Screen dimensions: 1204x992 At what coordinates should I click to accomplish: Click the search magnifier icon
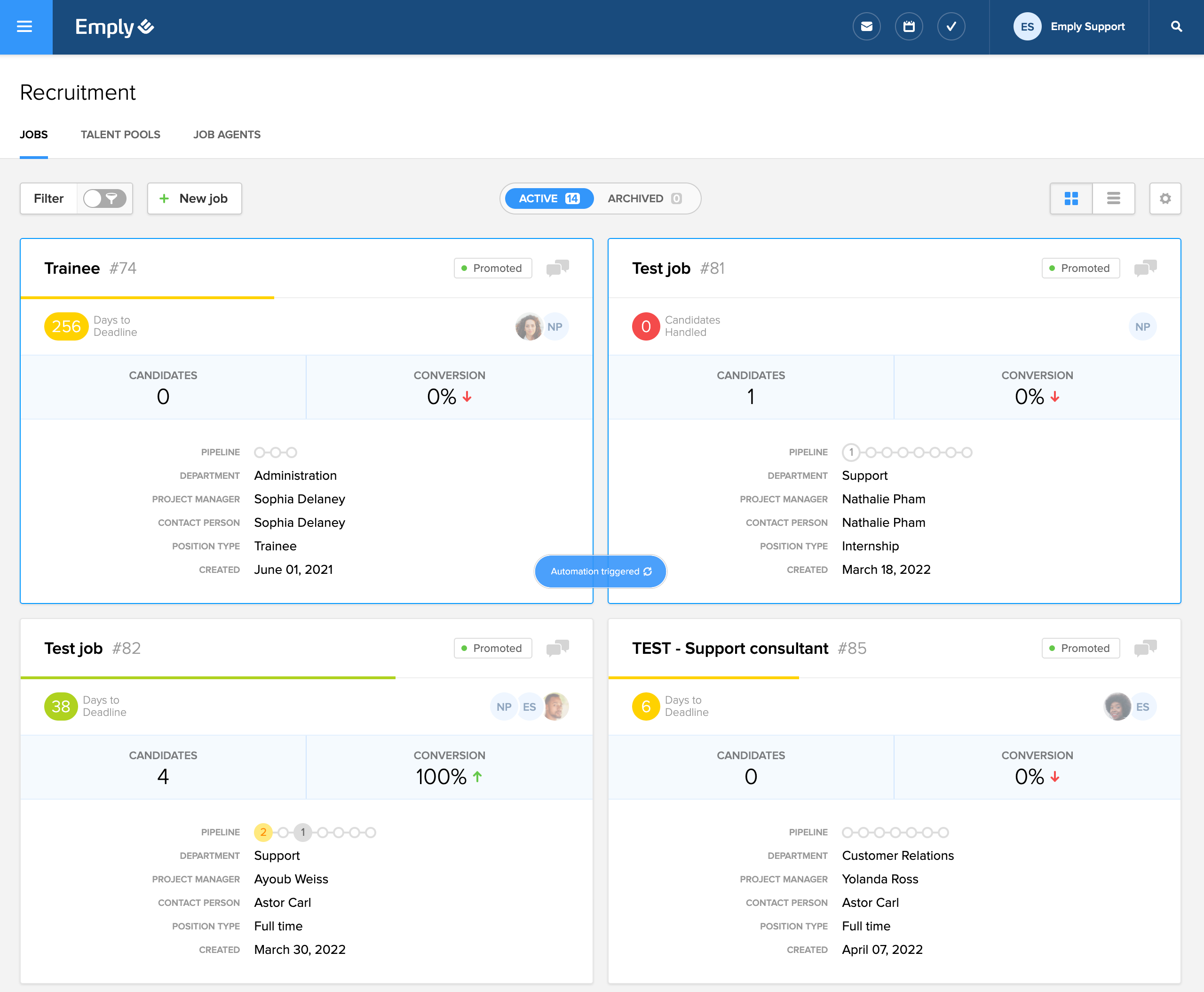(x=1176, y=27)
